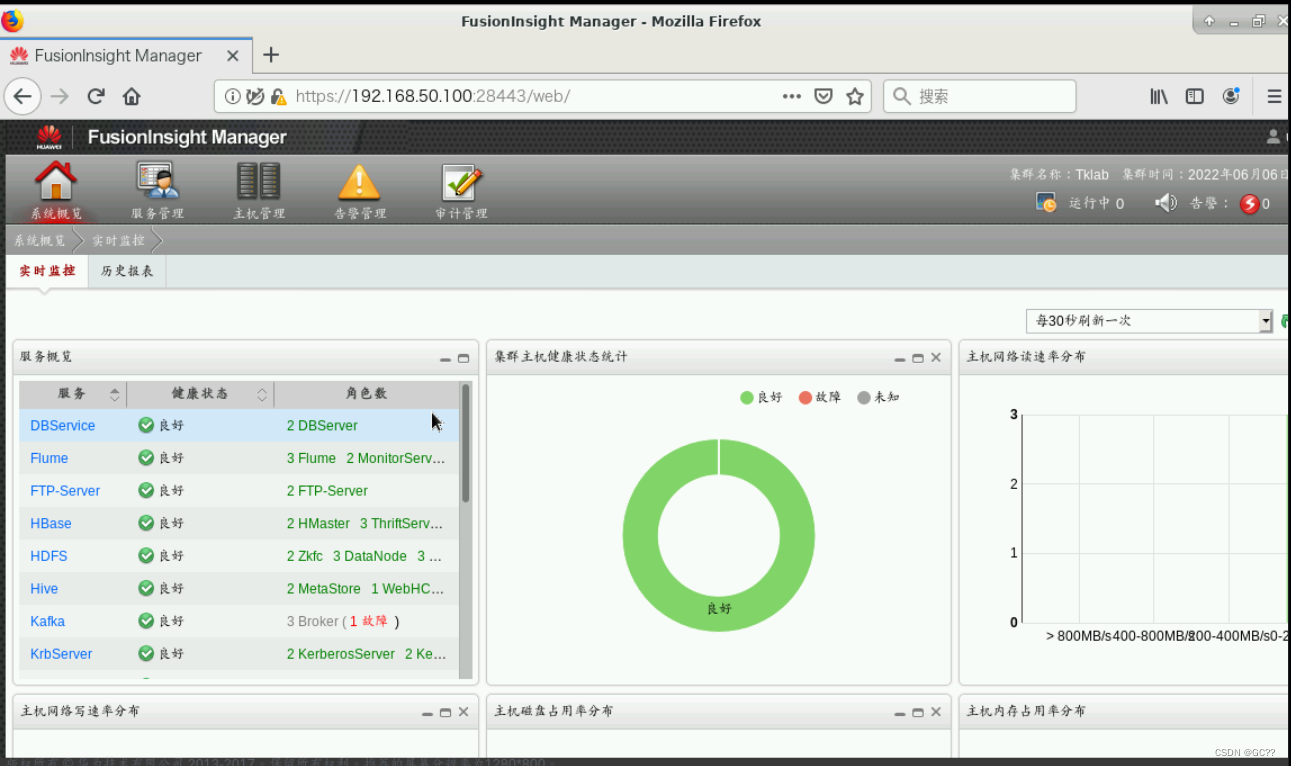Maximize the 主机磁盘占用率分布 panel
The height and width of the screenshot is (766, 1291).
918,712
